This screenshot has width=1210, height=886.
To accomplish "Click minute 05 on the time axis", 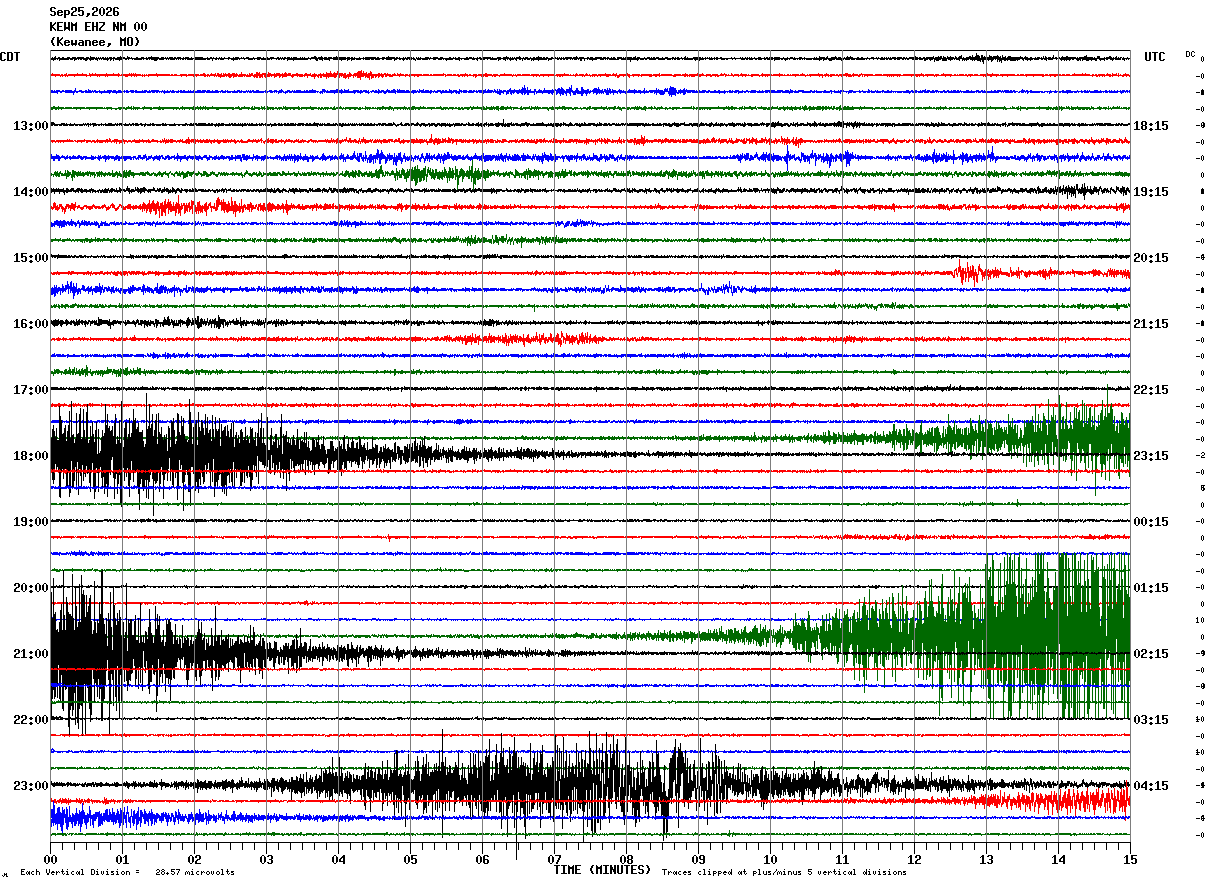I will point(410,859).
